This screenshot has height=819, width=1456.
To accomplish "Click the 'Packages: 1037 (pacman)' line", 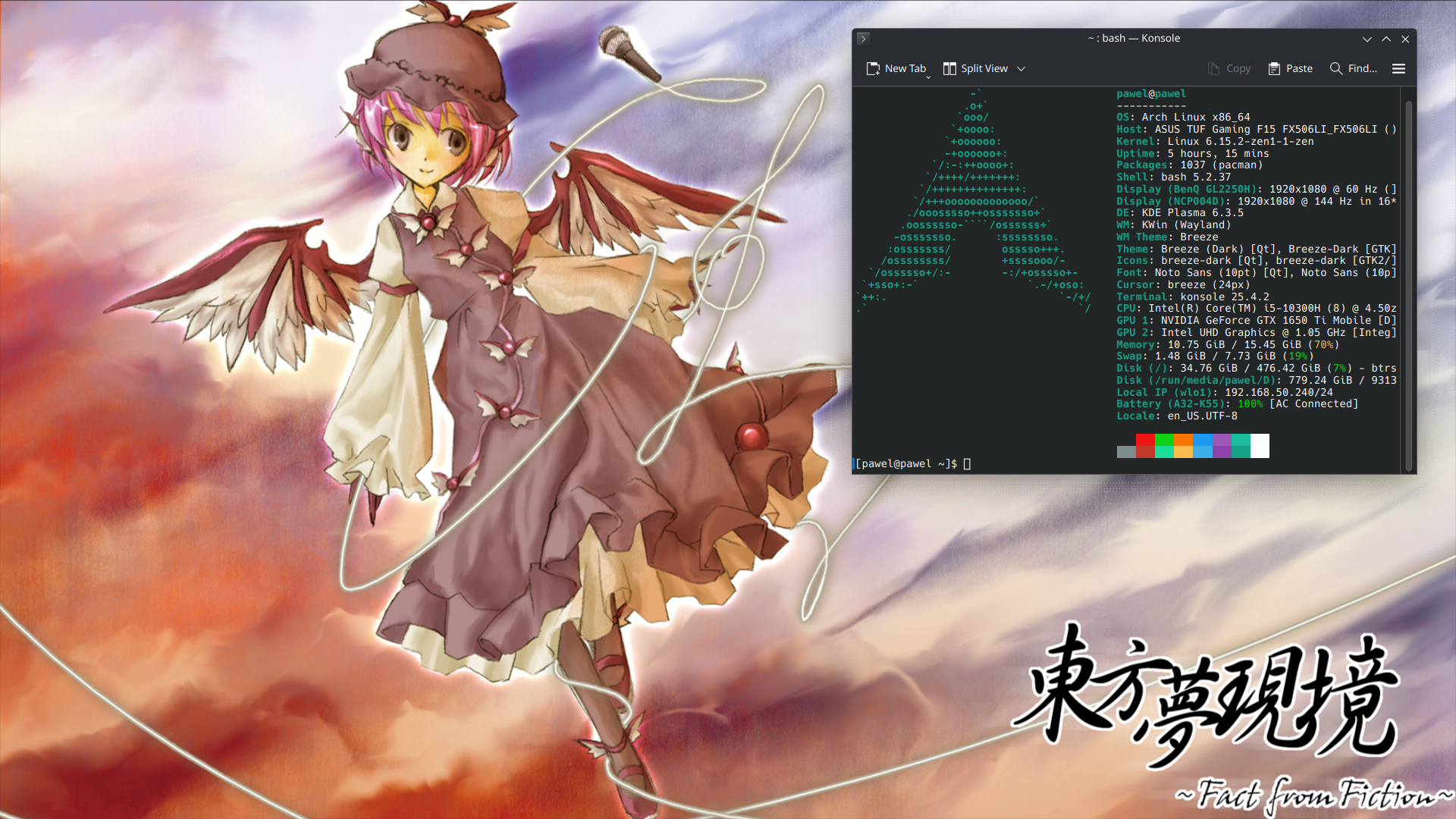I will tap(1189, 165).
